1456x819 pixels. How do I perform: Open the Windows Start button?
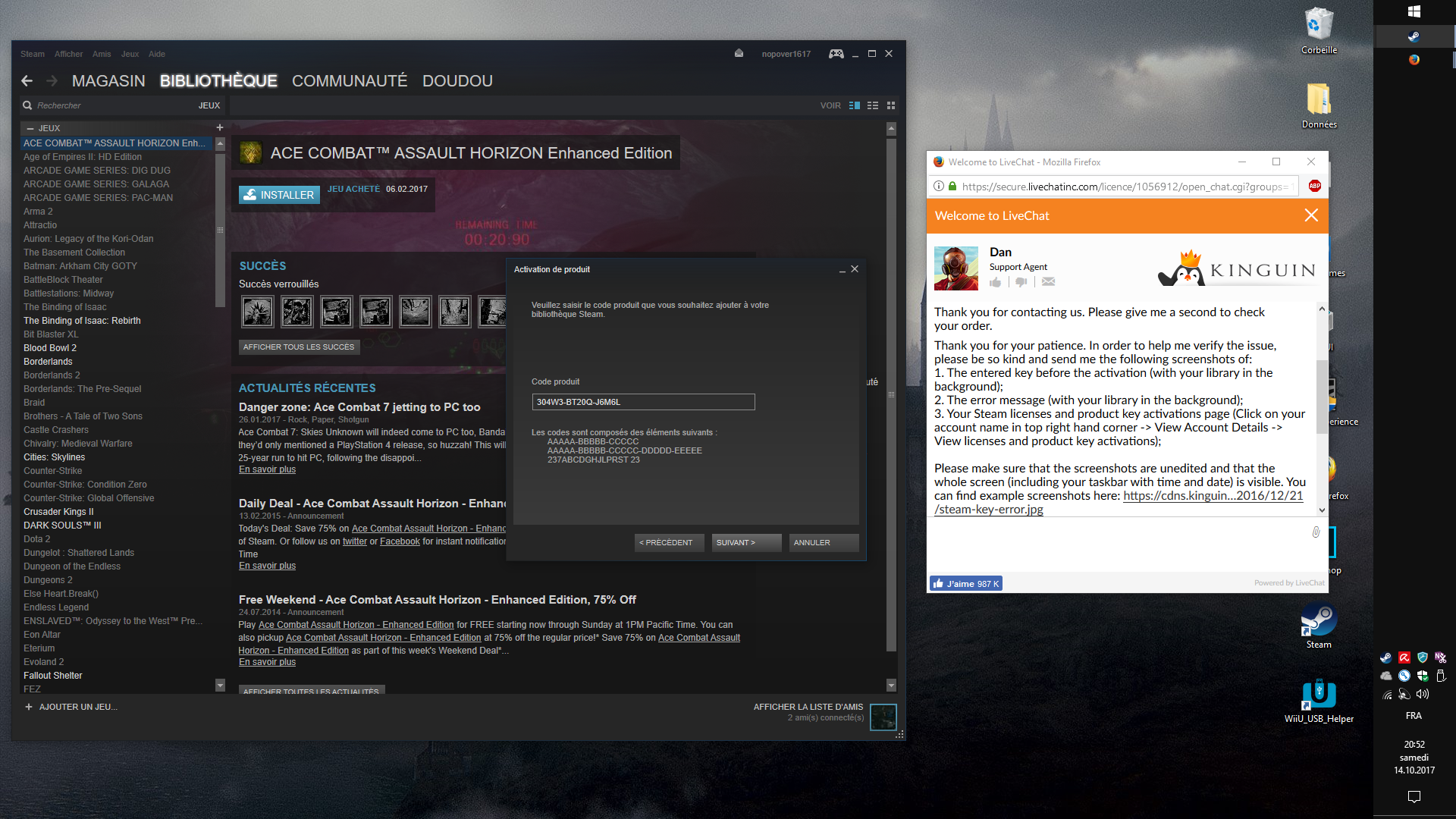[x=1414, y=11]
